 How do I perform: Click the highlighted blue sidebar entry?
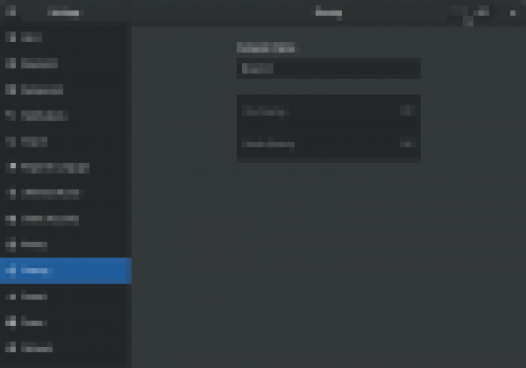click(x=66, y=271)
